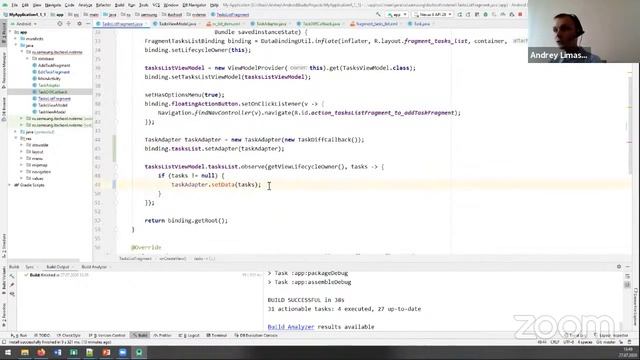Click the collapse all icon in Project panel
640x360 pixels.
[x=69, y=24]
